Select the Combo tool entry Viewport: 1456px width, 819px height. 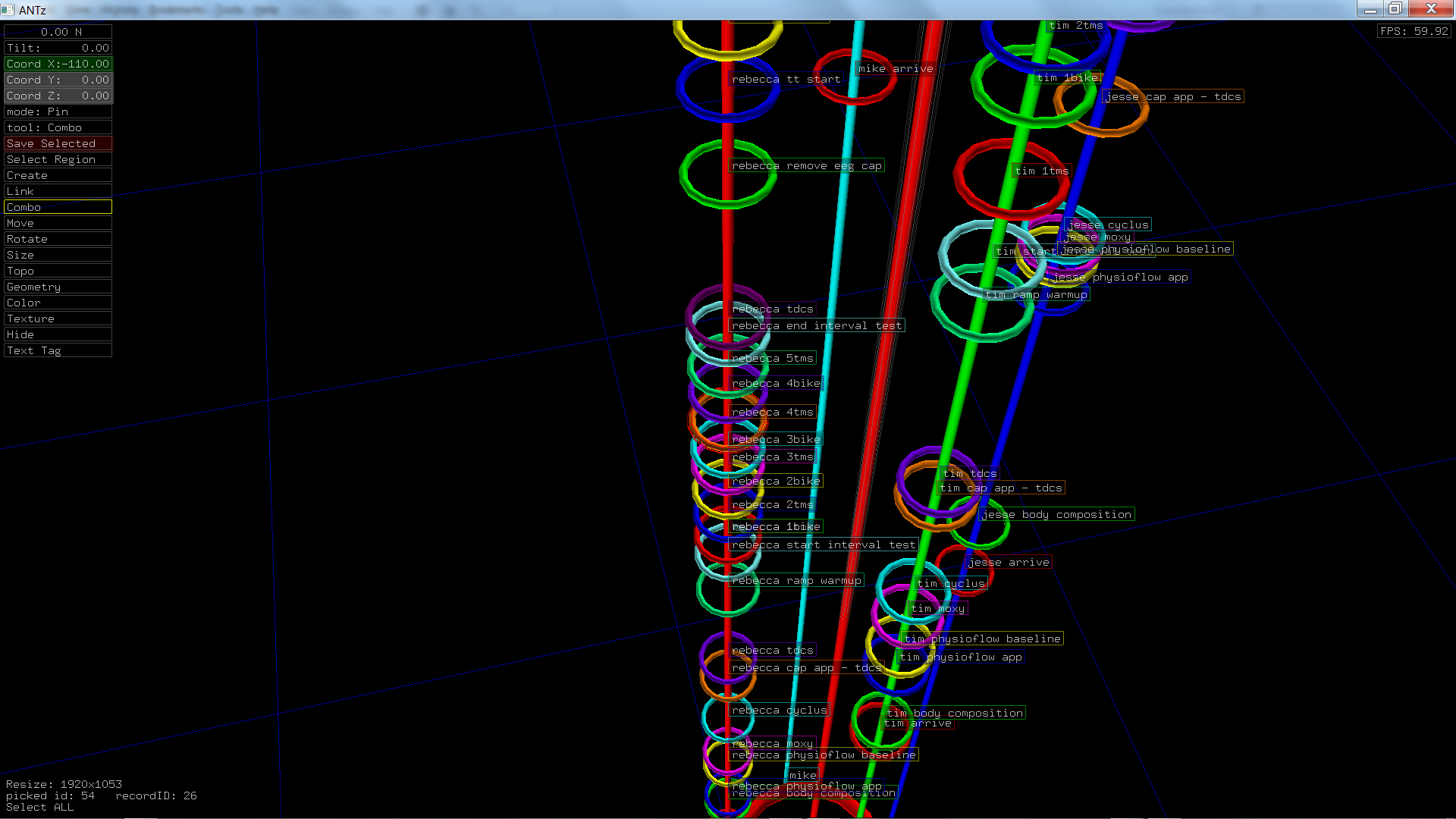(x=58, y=207)
